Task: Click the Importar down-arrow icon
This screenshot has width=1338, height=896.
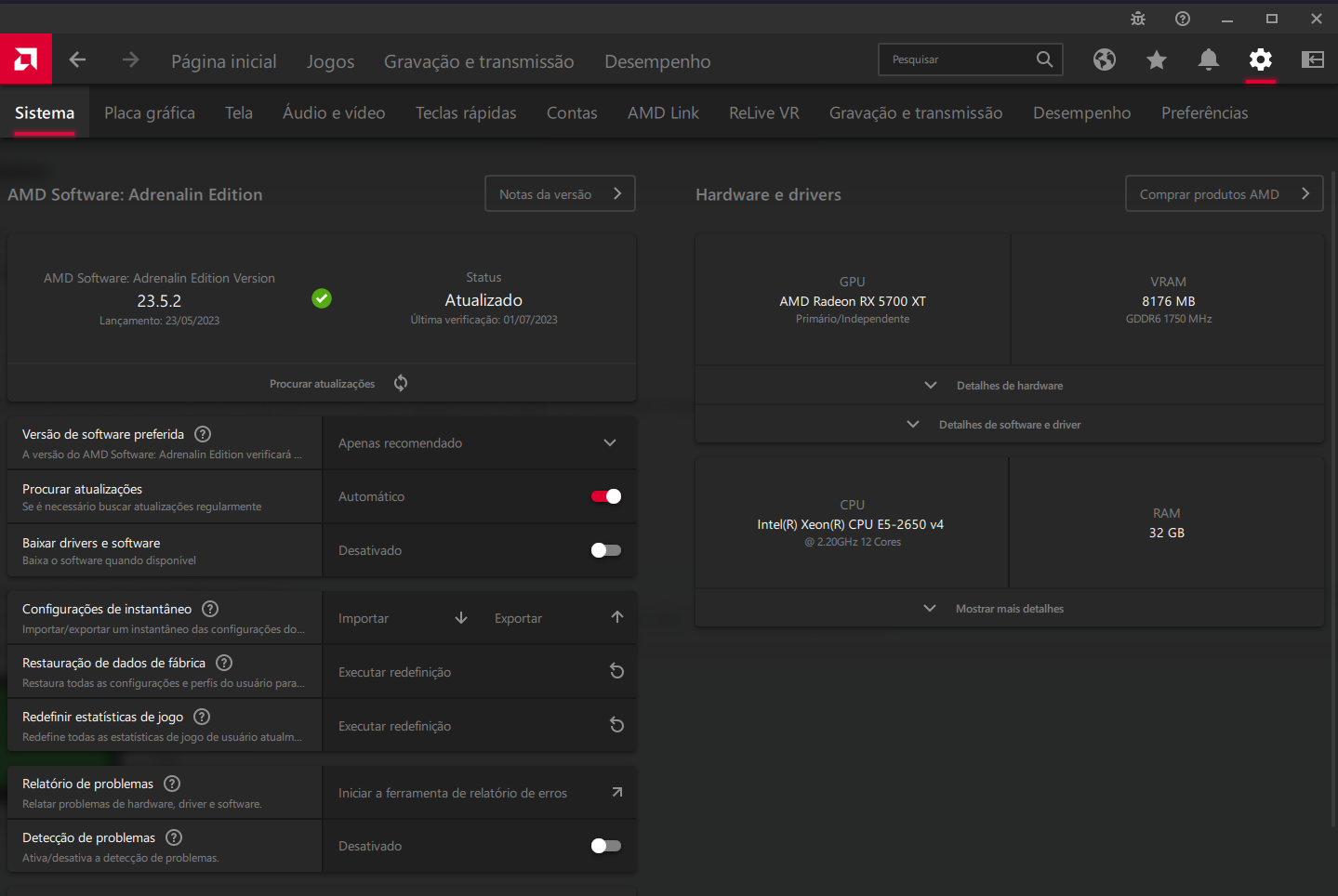Action: coord(461,618)
